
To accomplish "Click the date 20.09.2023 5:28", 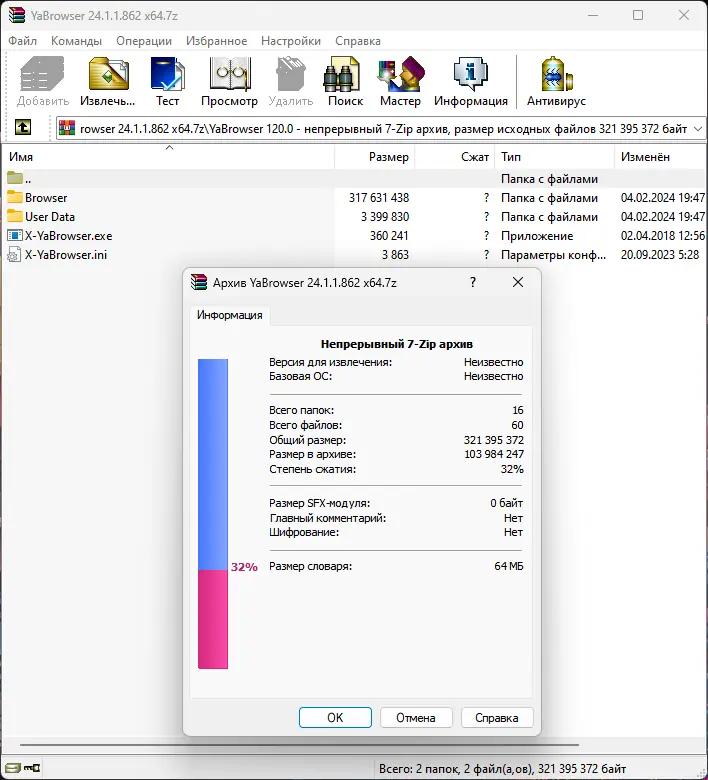I will (x=660, y=255).
